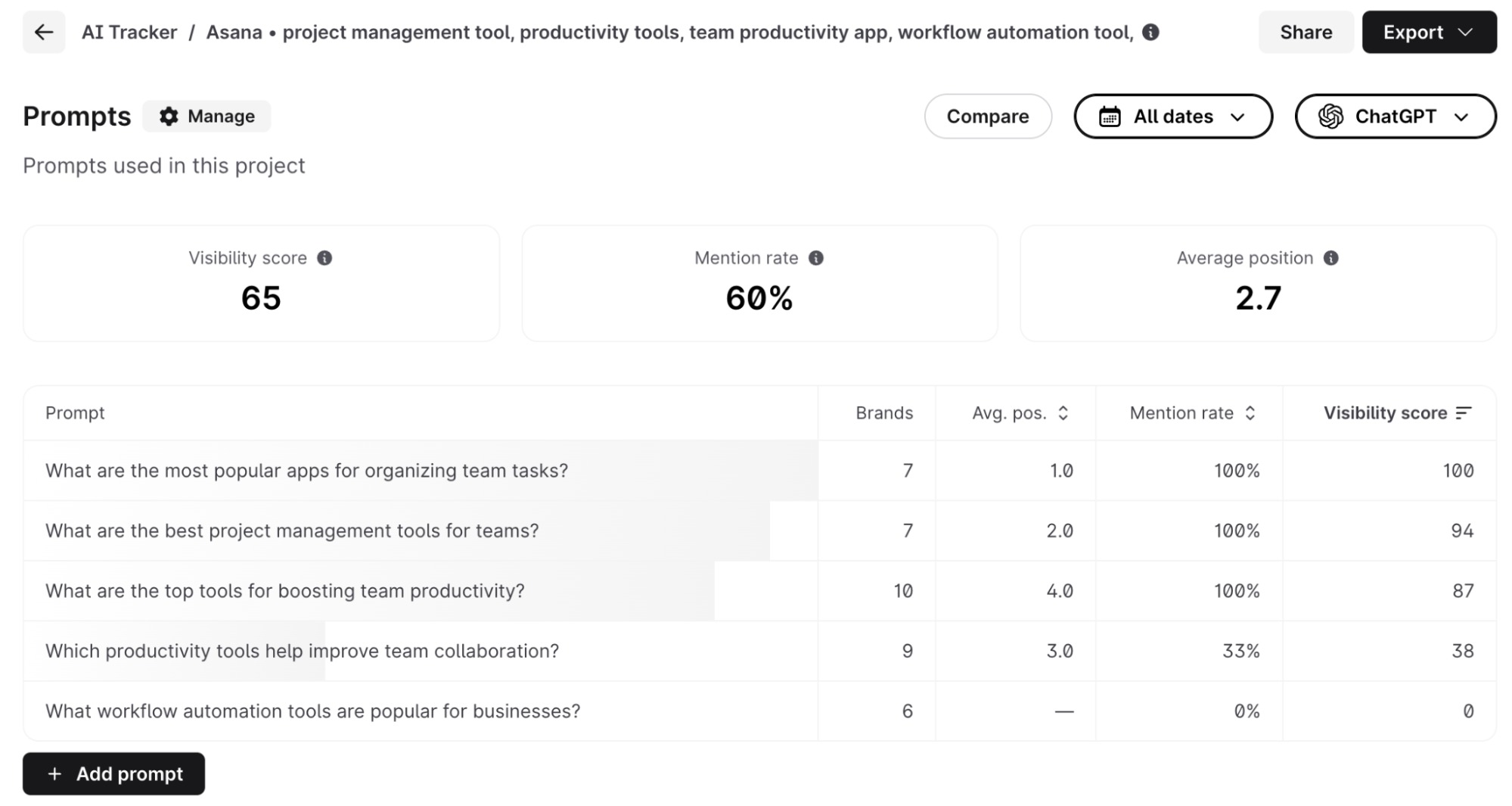
Task: Sort by Mention rate column arrows
Action: [1250, 413]
